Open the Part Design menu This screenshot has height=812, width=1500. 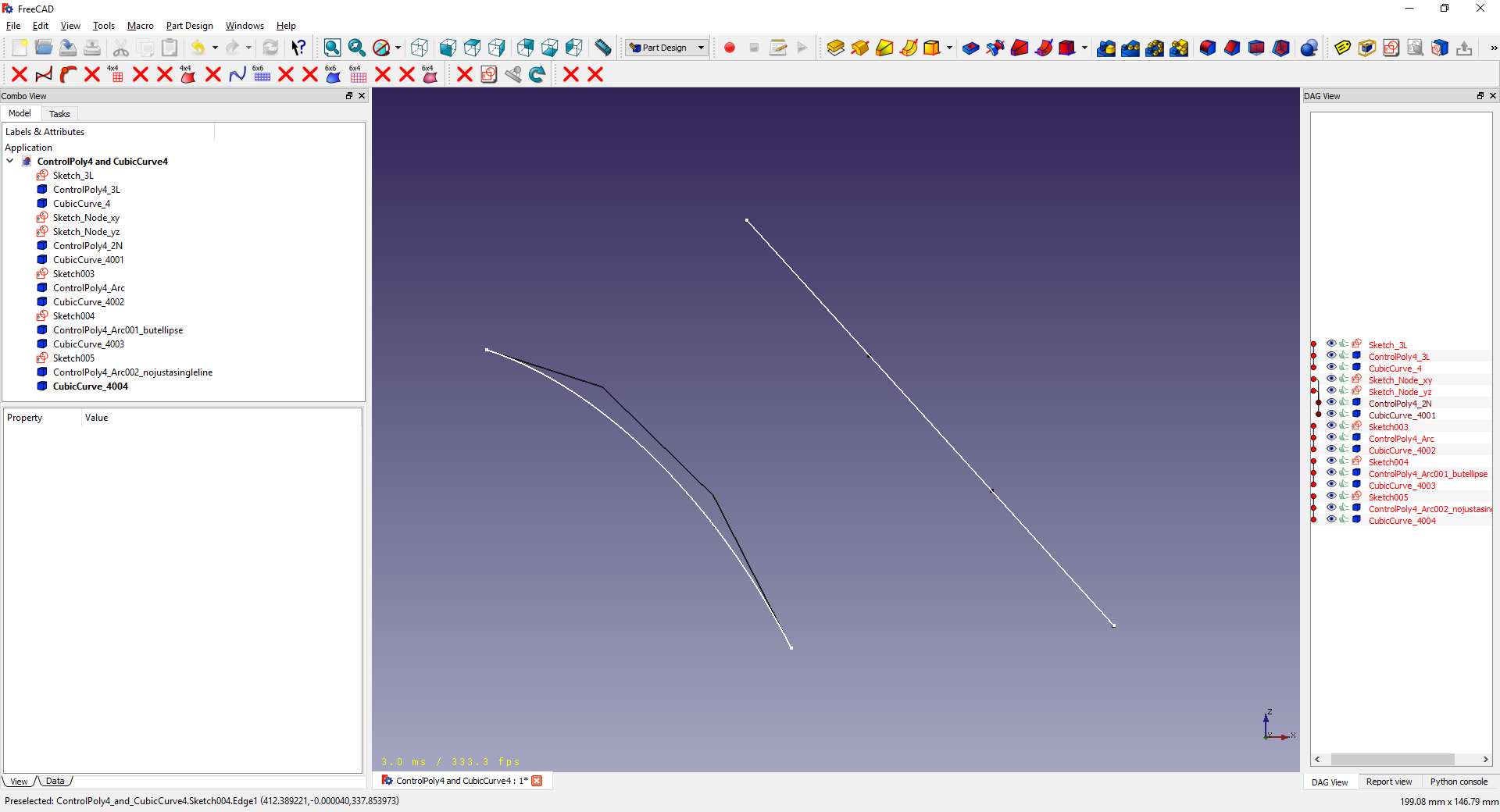189,26
